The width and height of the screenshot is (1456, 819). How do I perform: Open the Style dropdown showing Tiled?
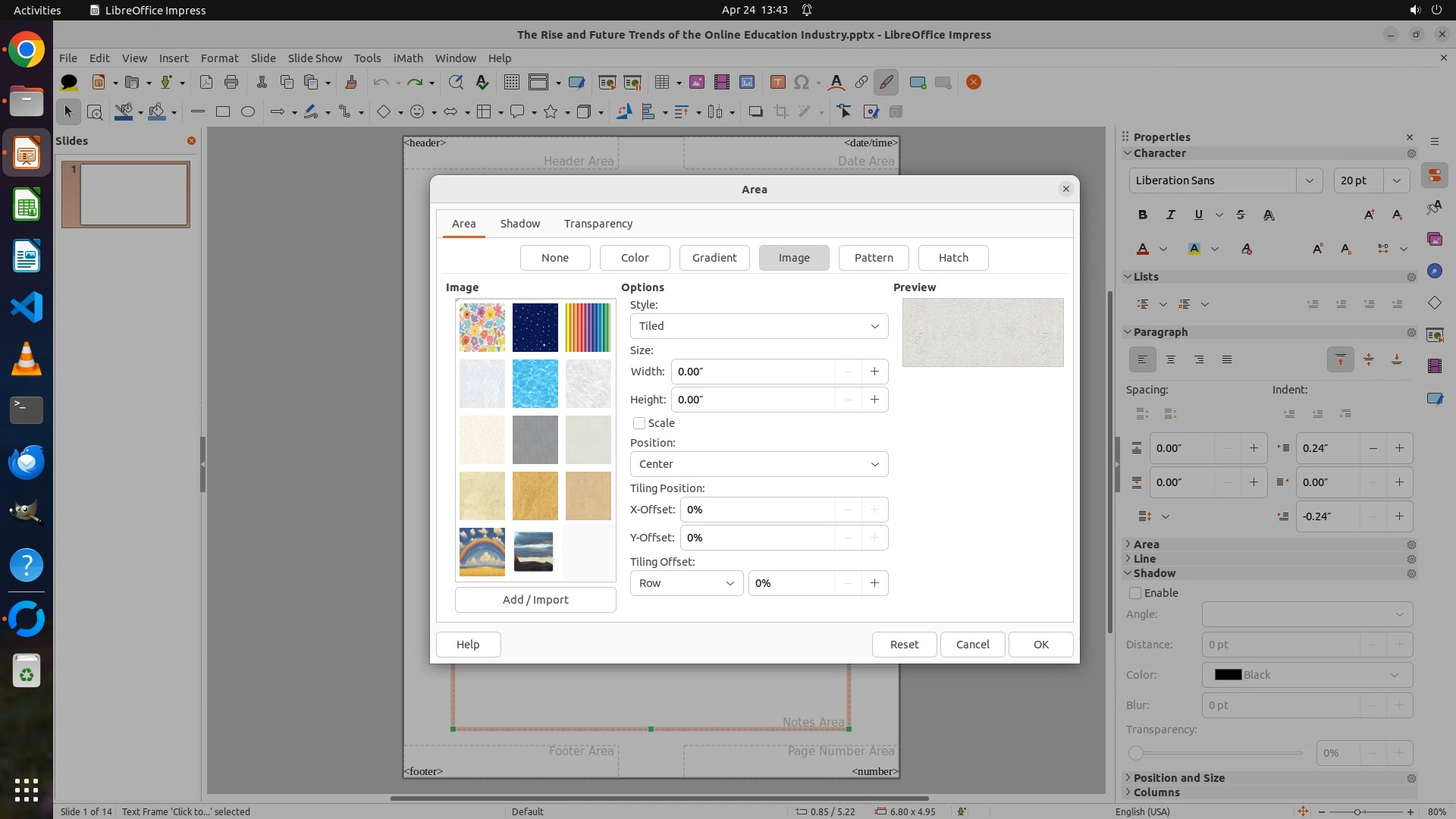point(758,326)
